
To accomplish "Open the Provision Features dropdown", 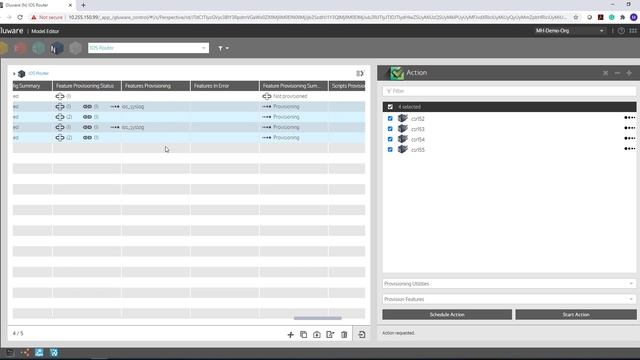I will (x=509, y=299).
